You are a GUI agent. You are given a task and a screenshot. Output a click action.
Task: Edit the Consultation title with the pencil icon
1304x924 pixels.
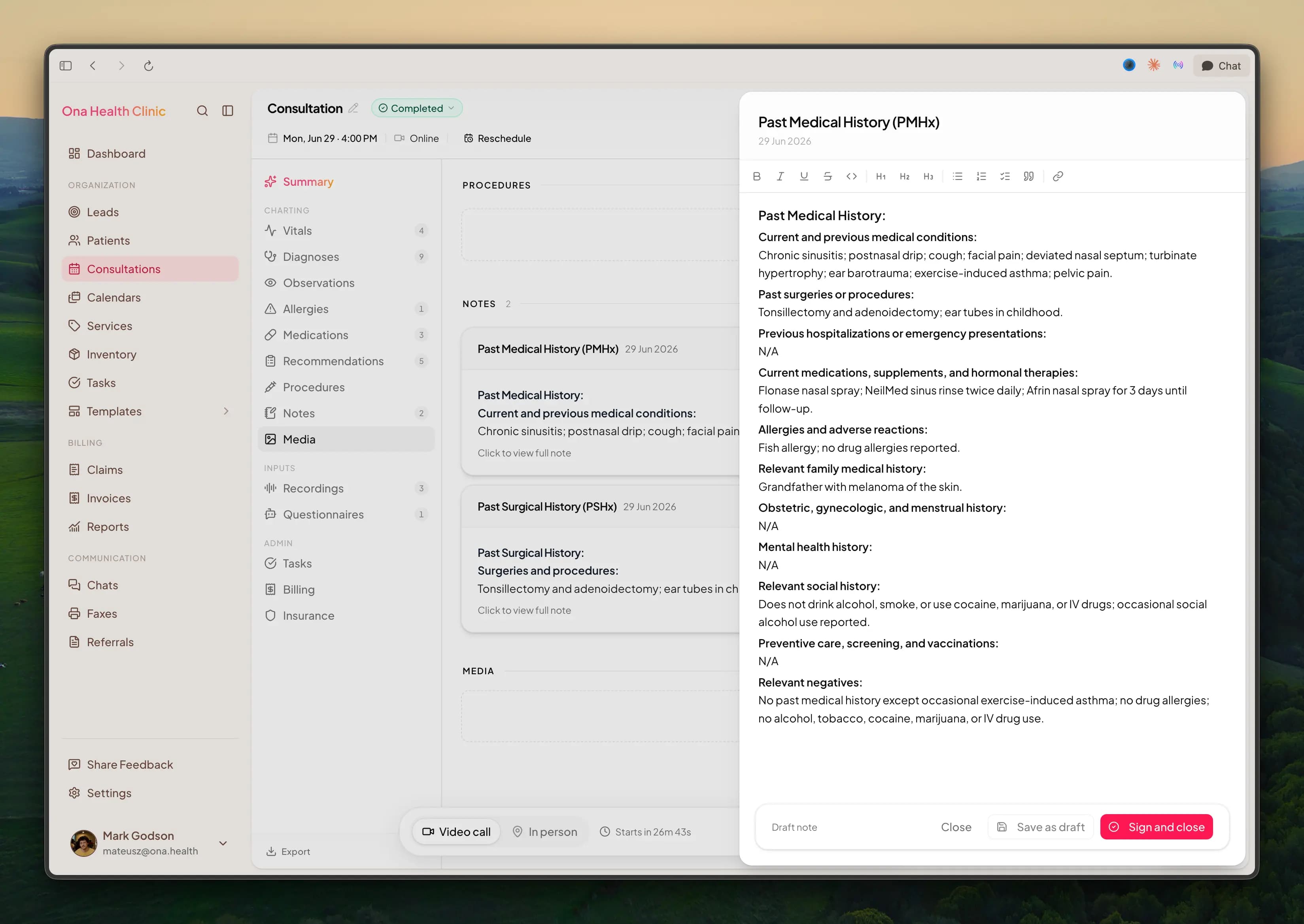point(353,108)
